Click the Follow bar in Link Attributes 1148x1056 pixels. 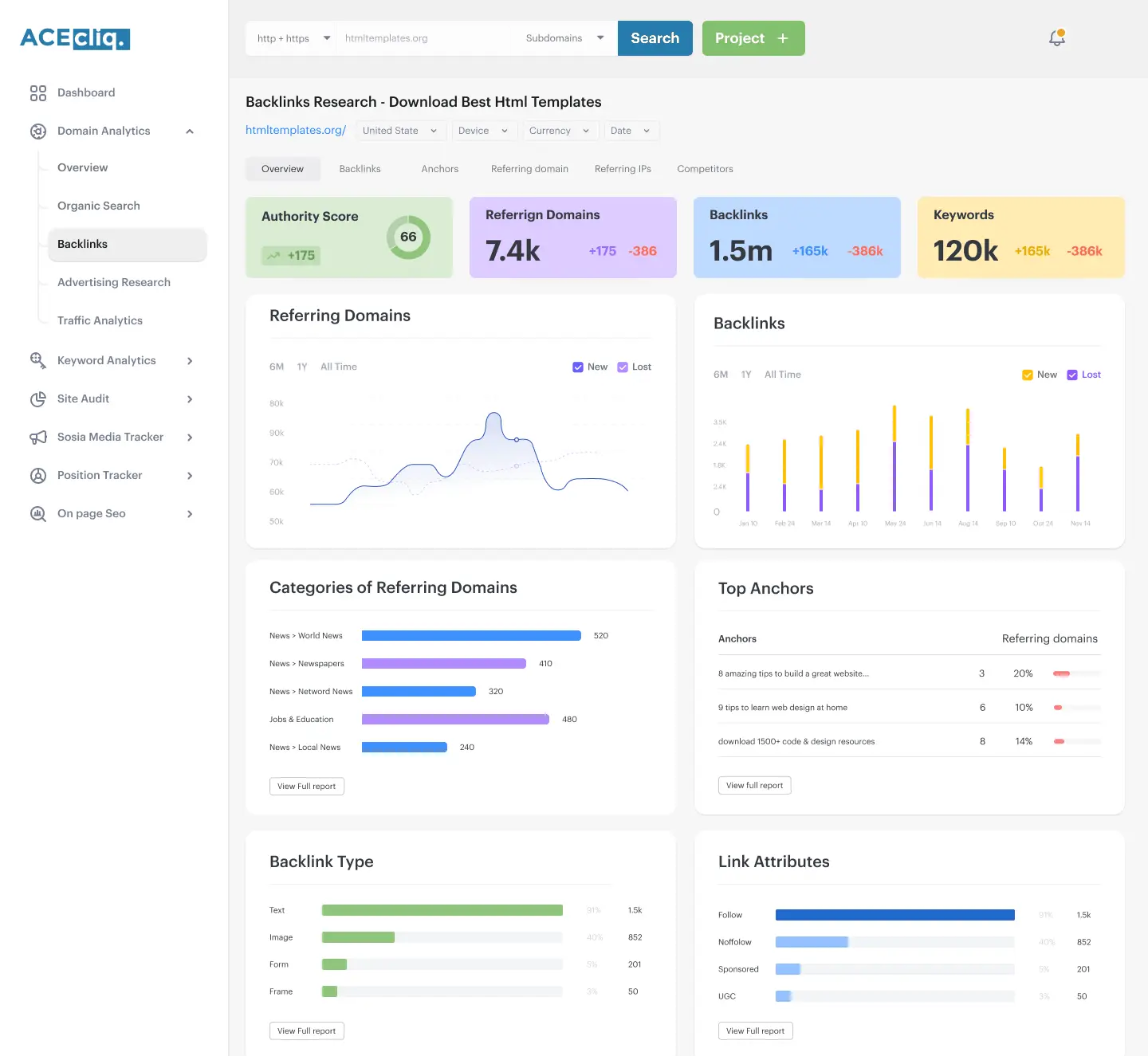[x=895, y=915]
